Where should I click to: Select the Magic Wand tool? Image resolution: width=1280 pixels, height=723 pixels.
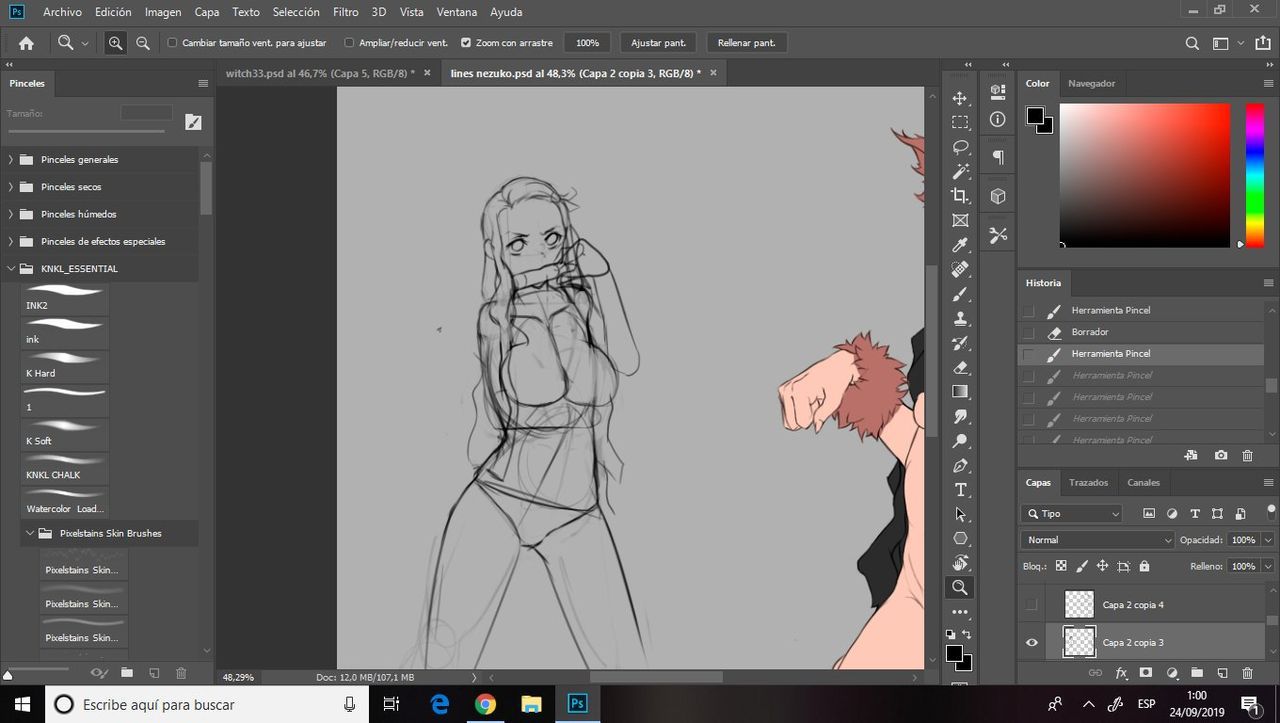click(960, 171)
